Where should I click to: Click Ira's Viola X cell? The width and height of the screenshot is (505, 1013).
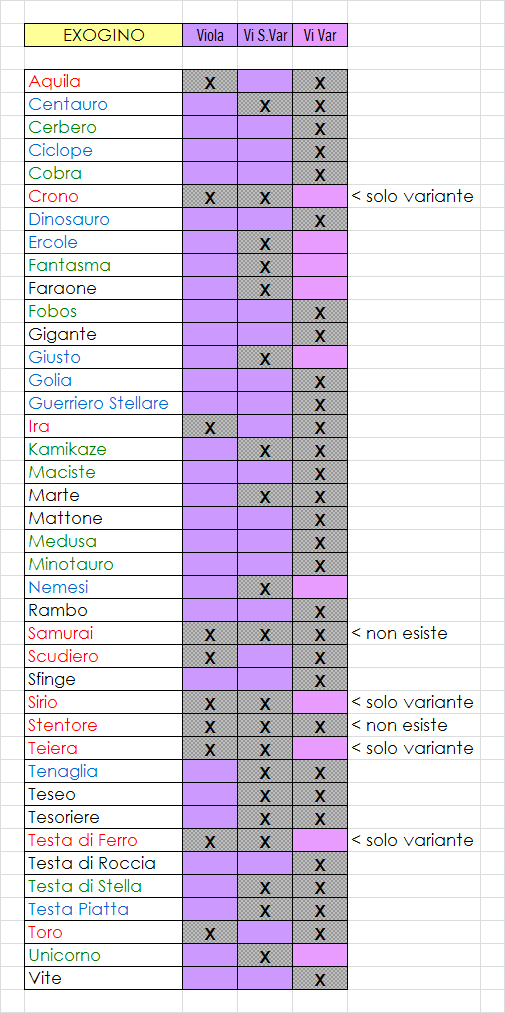point(210,426)
